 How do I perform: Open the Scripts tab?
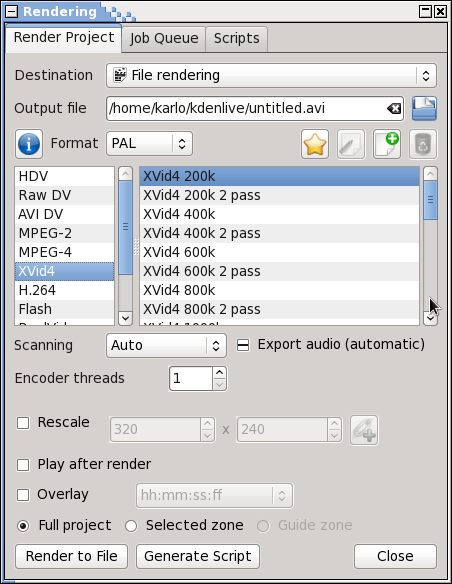(x=236, y=38)
